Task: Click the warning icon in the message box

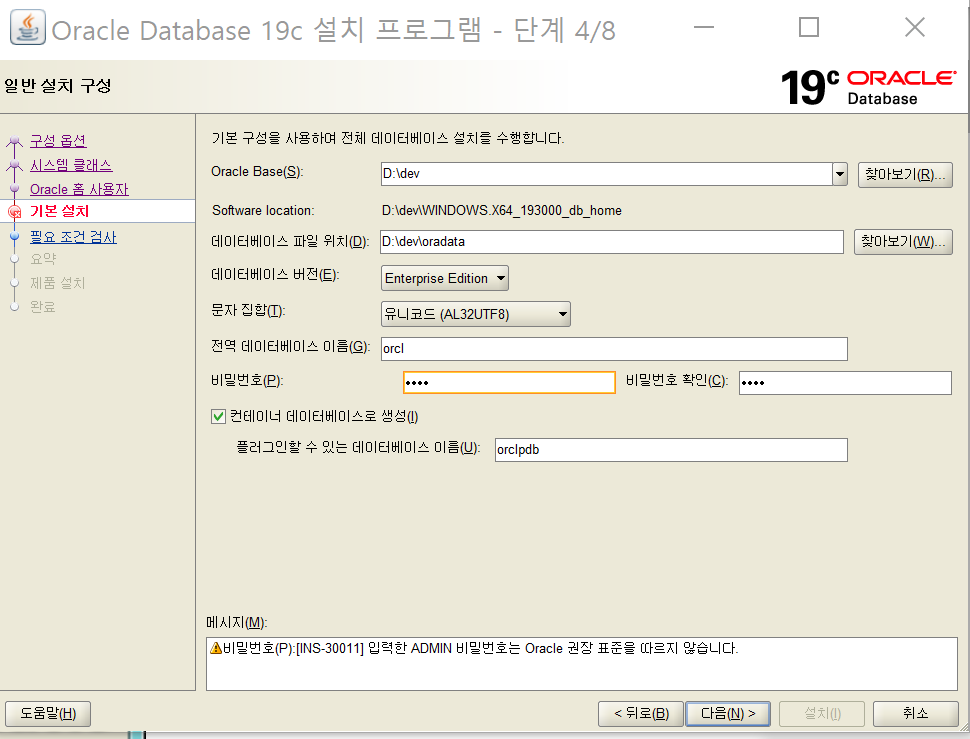Action: pos(216,648)
